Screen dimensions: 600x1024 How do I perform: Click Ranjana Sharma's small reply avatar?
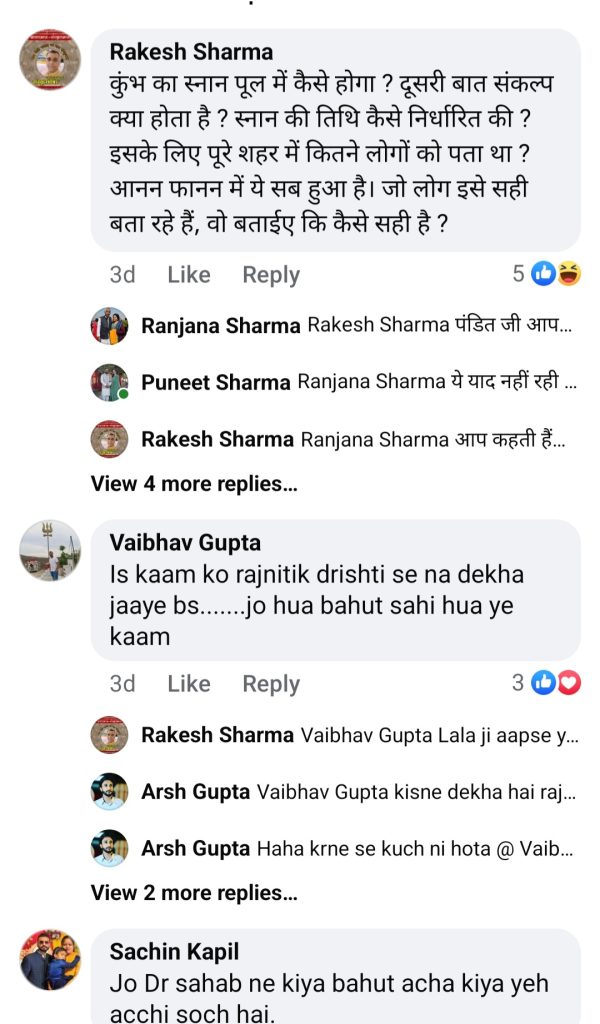point(109,326)
